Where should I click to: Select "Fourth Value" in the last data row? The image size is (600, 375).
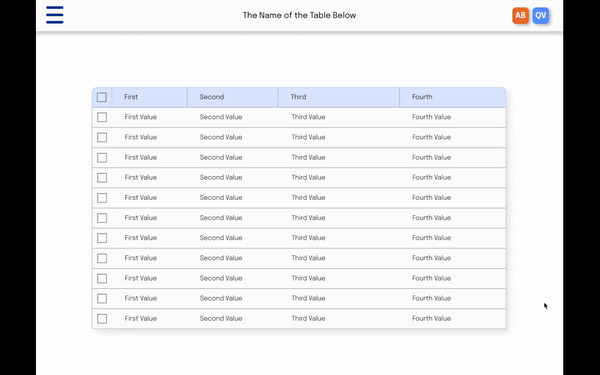tap(431, 318)
